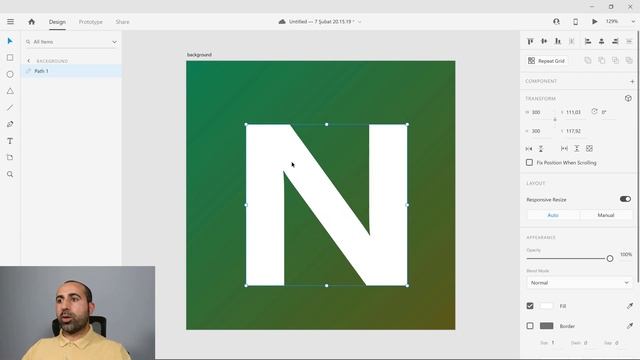640x360 pixels.
Task: Align selection to bottom edge
Action: tap(558, 41)
